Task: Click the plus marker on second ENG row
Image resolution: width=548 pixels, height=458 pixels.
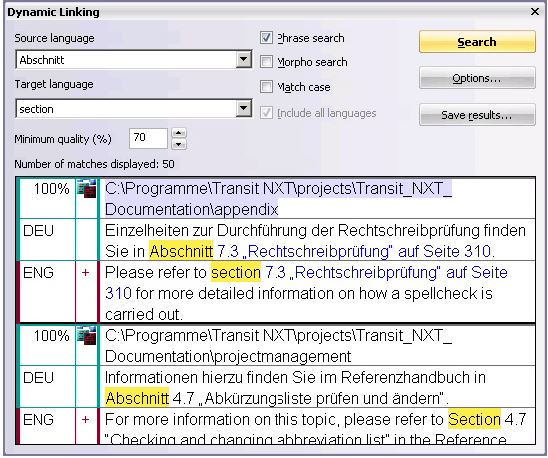Action: 85,420
